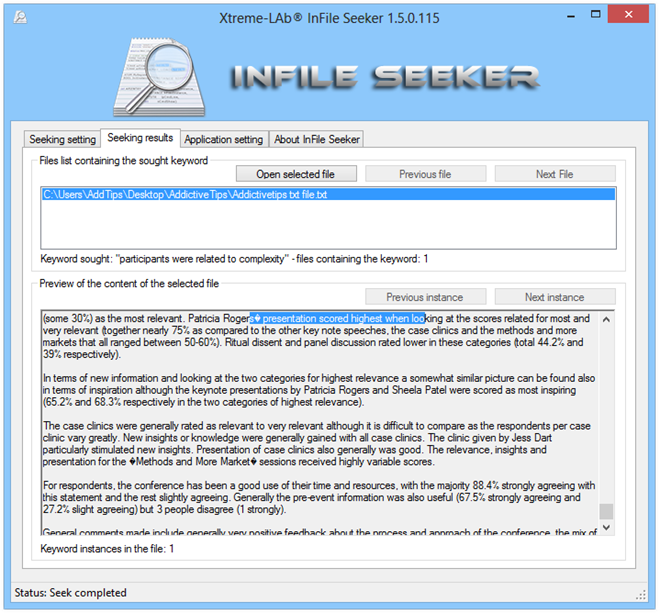Click the Previous file button
Image resolution: width=660 pixels, height=613 pixels.
(x=425, y=174)
